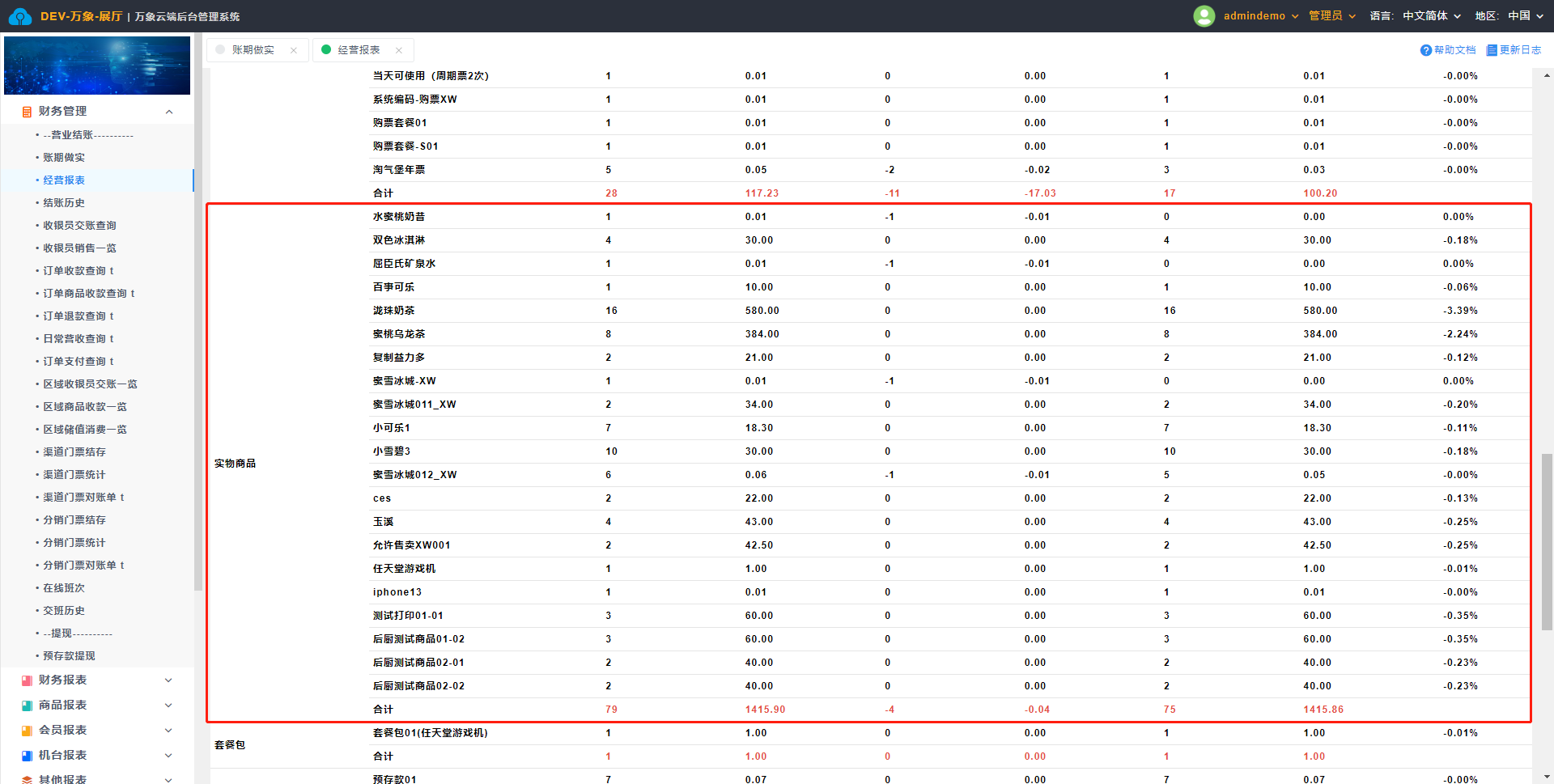Click the 套餐包 category cell
The image size is (1554, 784).
[230, 745]
